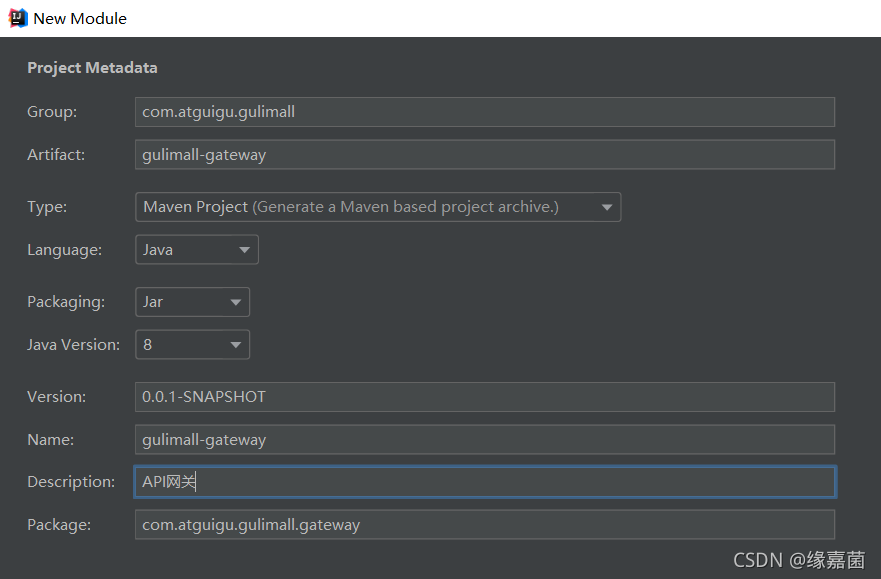Viewport: 881px width, 579px height.
Task: Click the Artifact input field gulimall-gateway
Action: pyautogui.click(x=485, y=154)
